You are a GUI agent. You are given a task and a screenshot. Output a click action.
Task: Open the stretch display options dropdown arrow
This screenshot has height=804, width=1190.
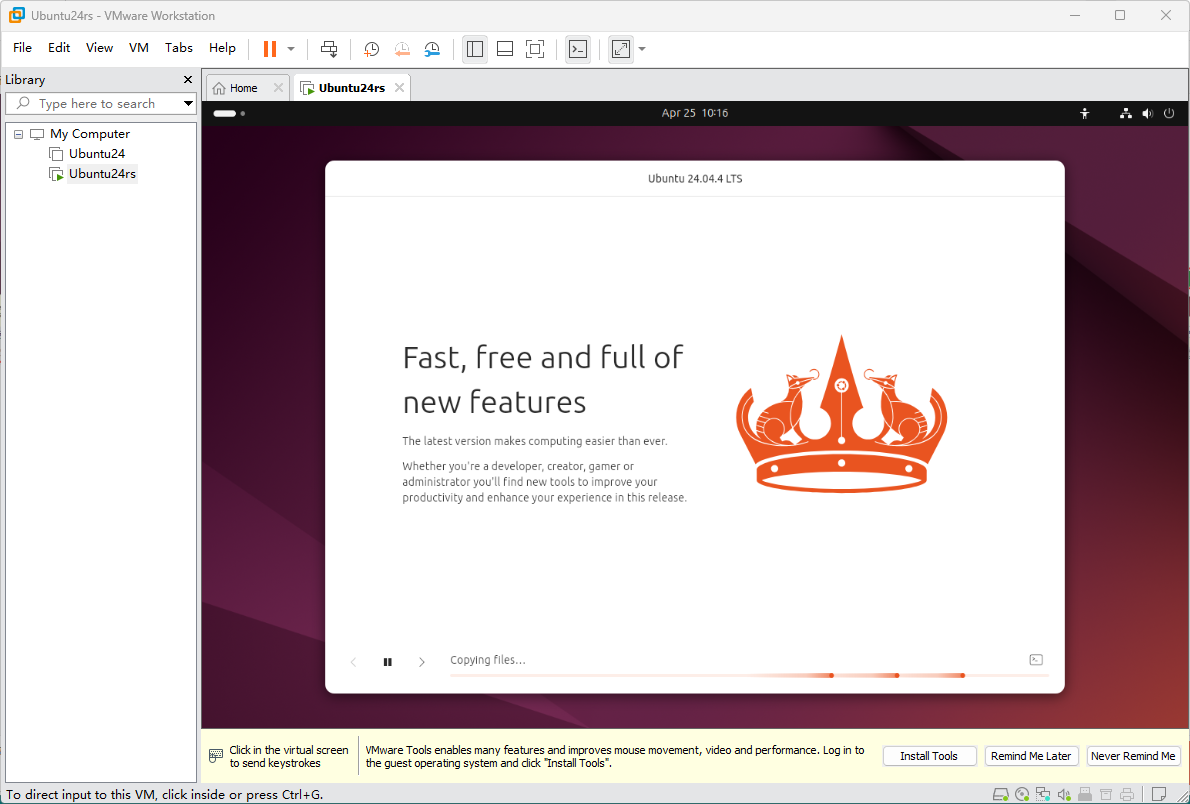(642, 49)
